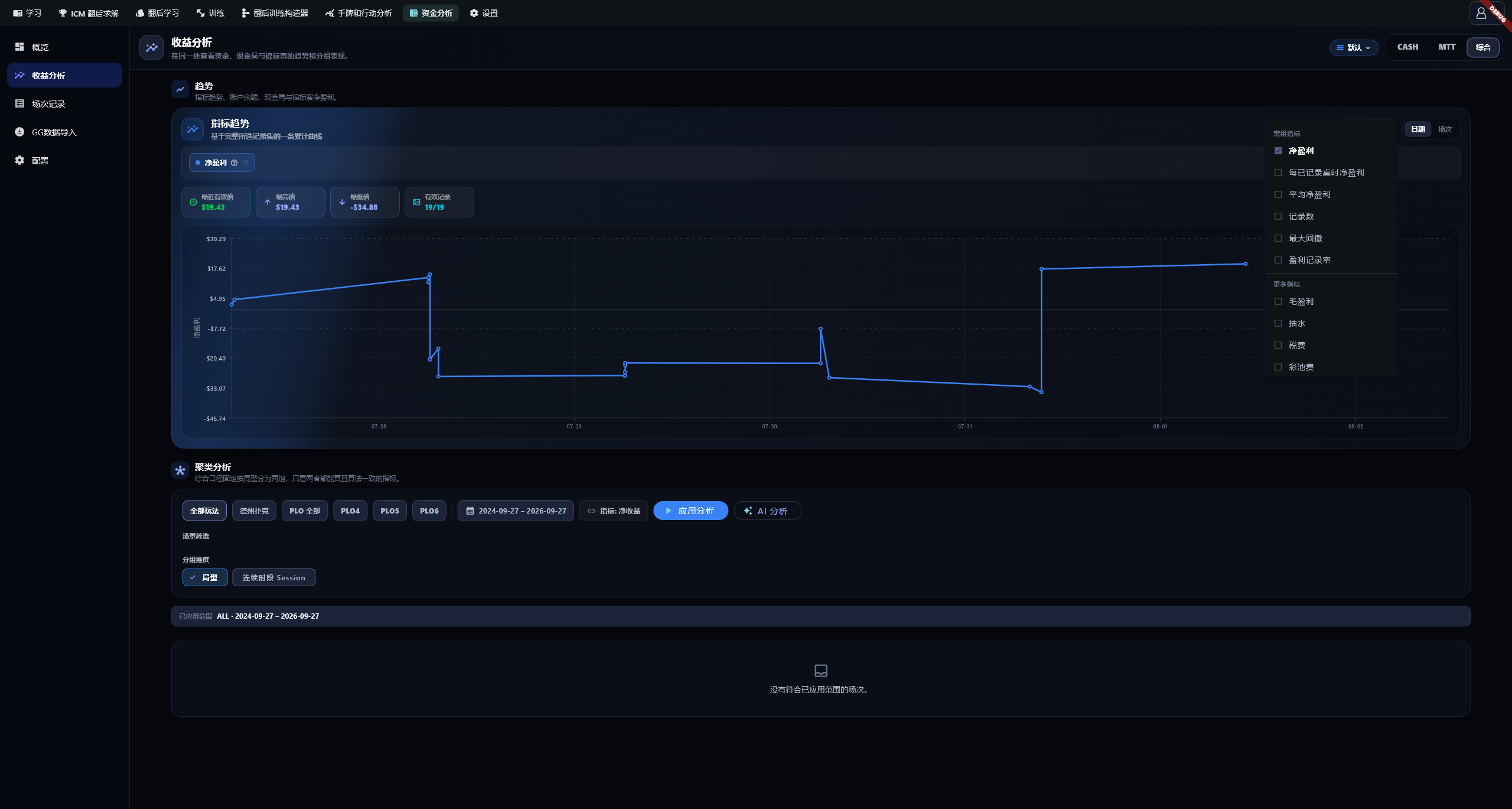Filter by 德州扑克
This screenshot has width=1512, height=809.
(254, 511)
